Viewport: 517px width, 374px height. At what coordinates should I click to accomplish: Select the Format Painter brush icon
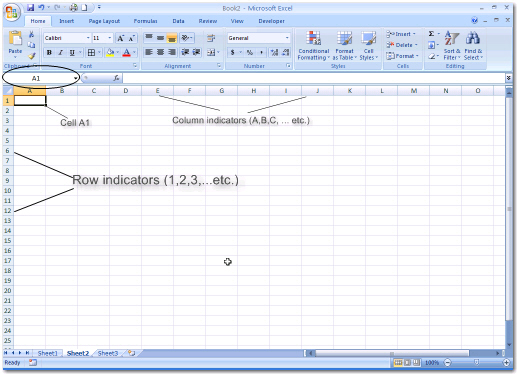click(x=32, y=56)
